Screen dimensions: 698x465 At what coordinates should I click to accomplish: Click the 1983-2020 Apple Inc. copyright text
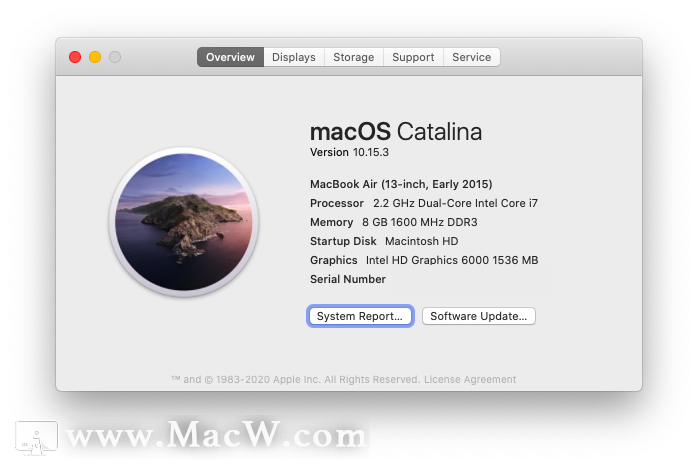(296, 380)
